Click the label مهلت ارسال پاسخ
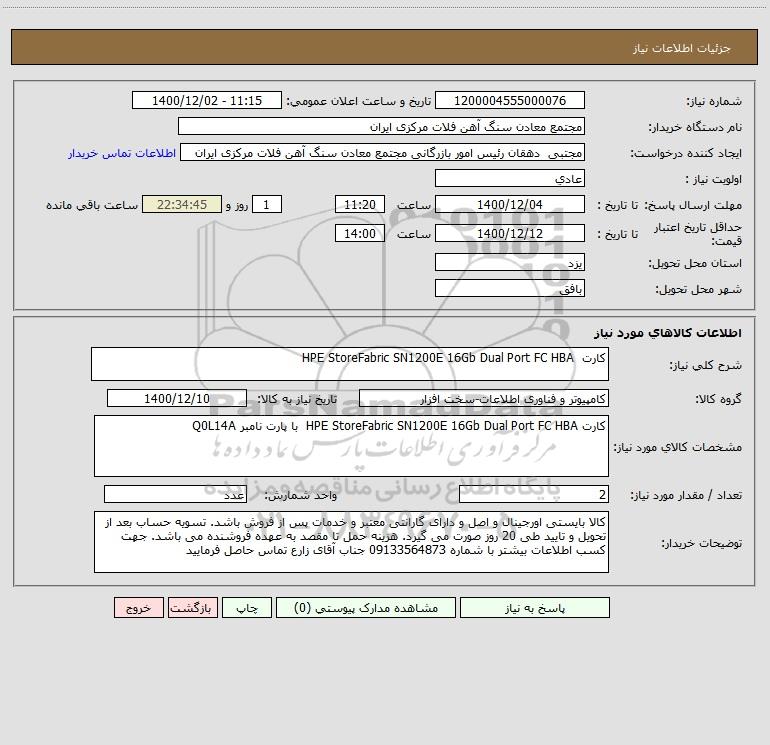Viewport: 770px width, 745px height. [x=693, y=205]
